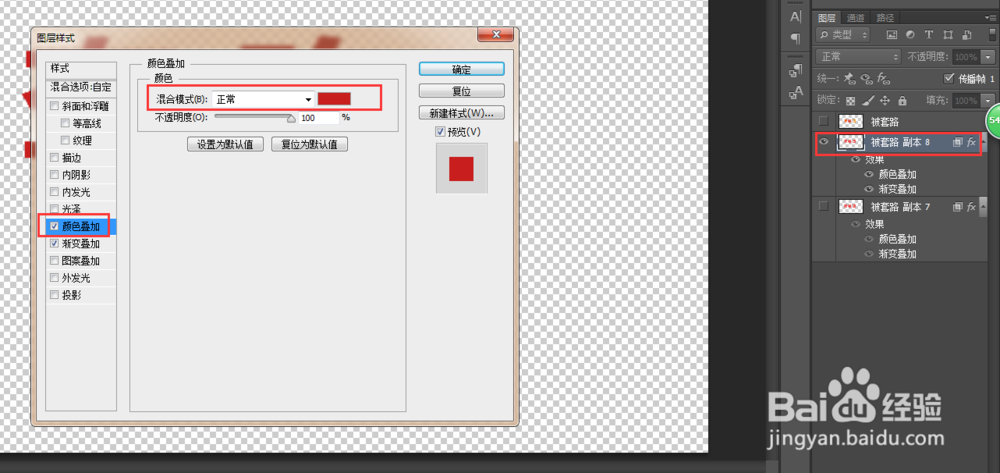Enable 投影 style checkbox

click(x=54, y=295)
